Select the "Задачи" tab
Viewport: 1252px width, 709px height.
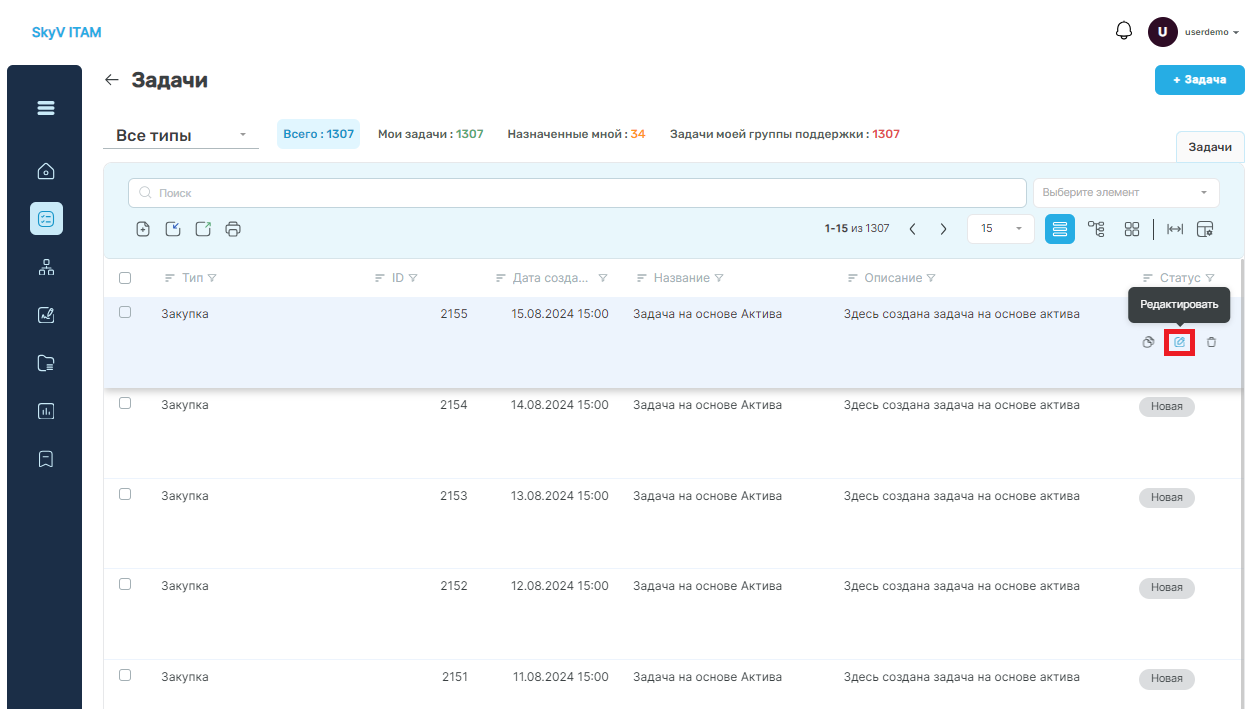pos(1210,147)
